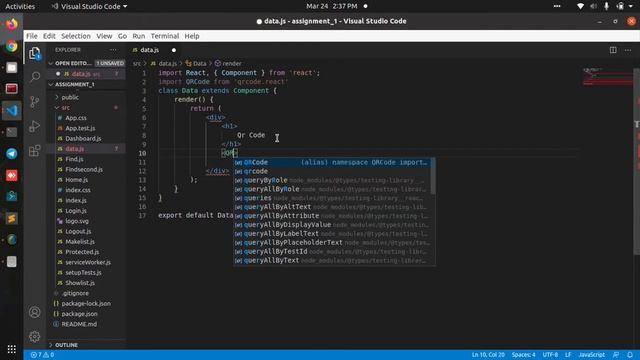
Task: Open the File menu
Action: click(32, 36)
